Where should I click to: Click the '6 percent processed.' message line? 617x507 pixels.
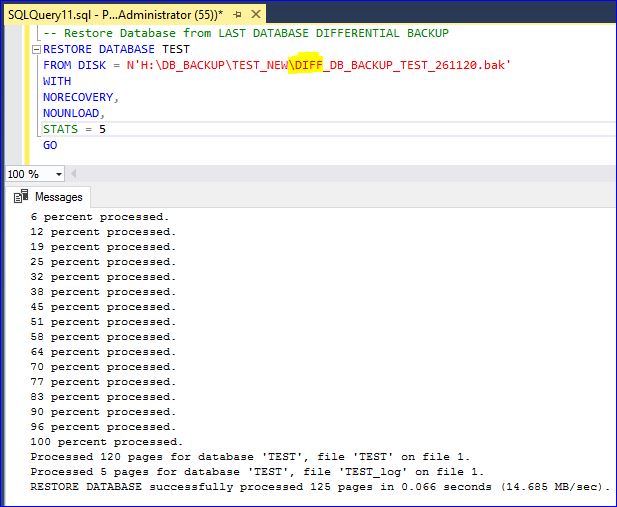(x=100, y=216)
